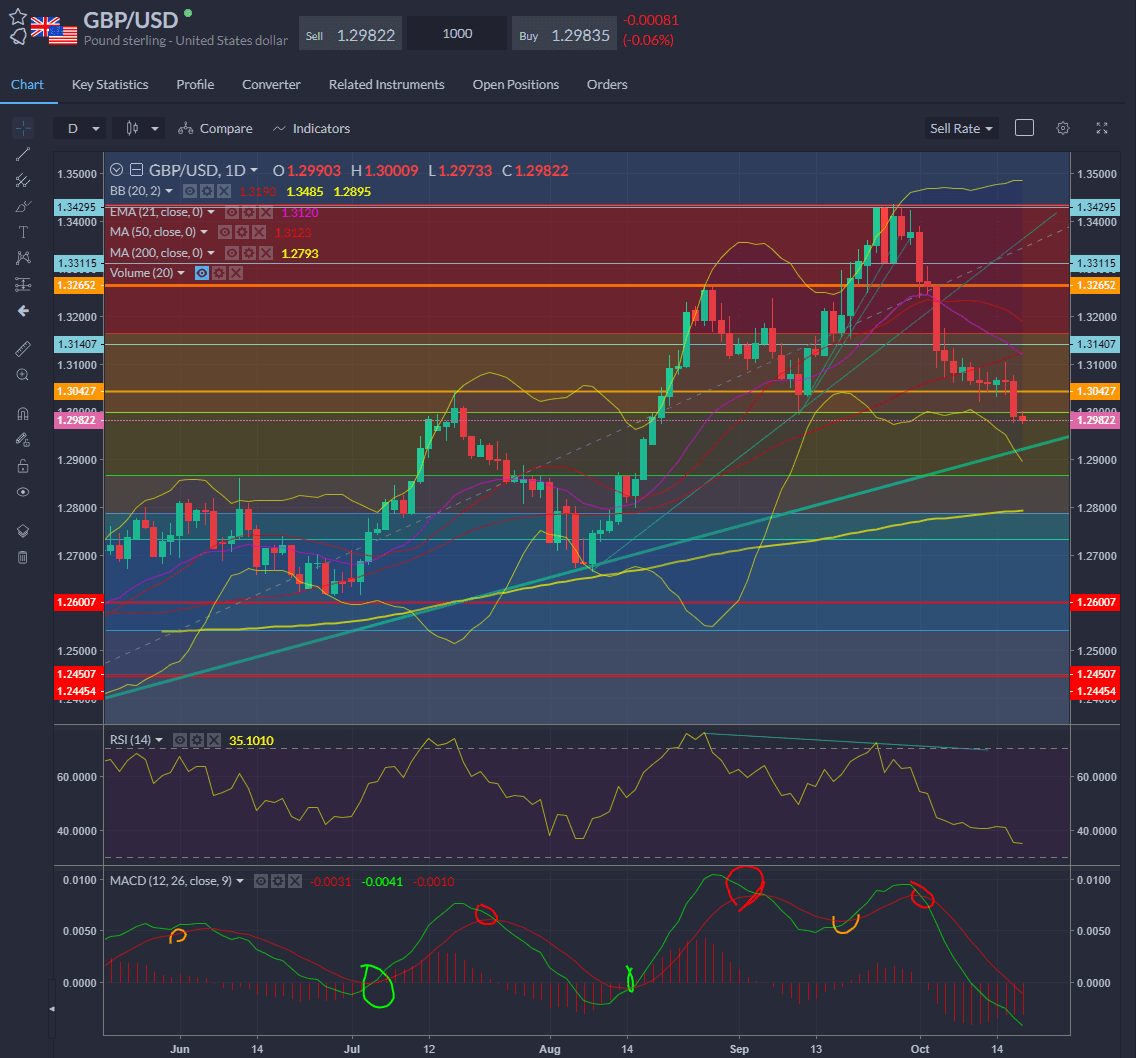Open chart settings gear at top right
The image size is (1136, 1058).
1062,128
